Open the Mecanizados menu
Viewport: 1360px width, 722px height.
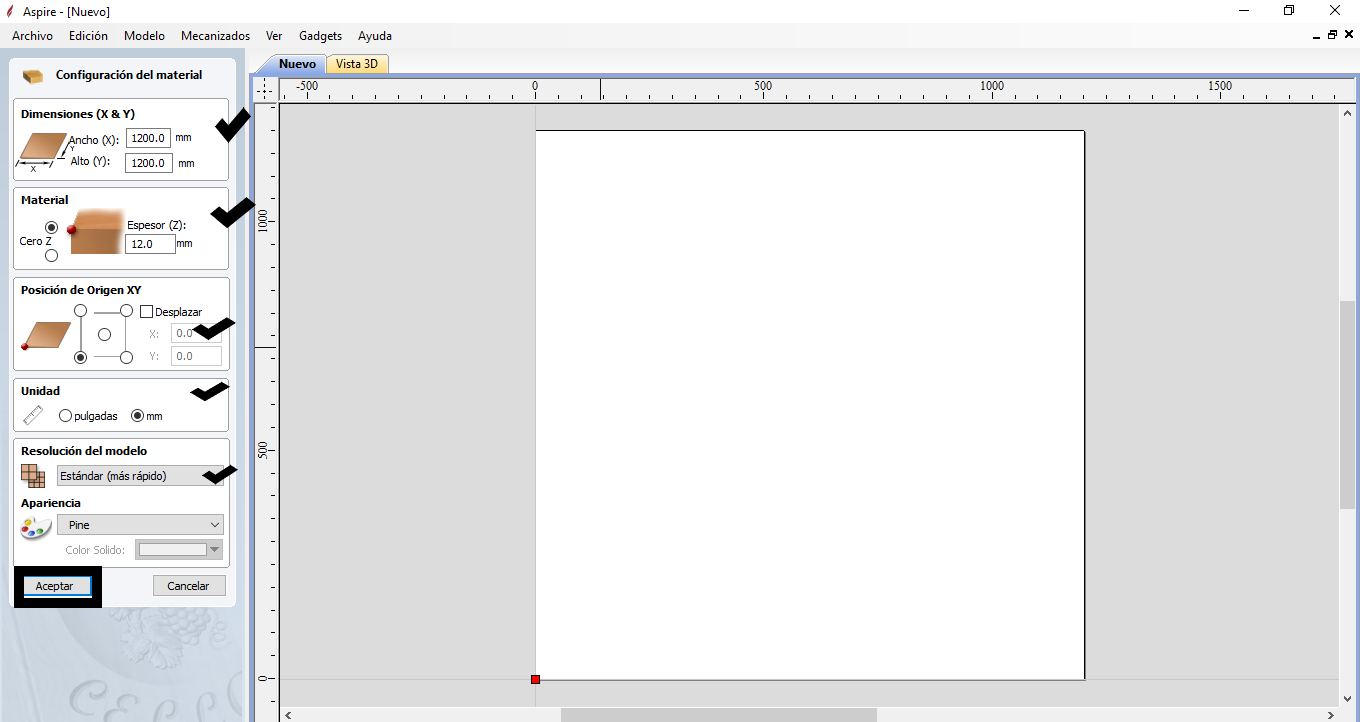click(x=215, y=36)
